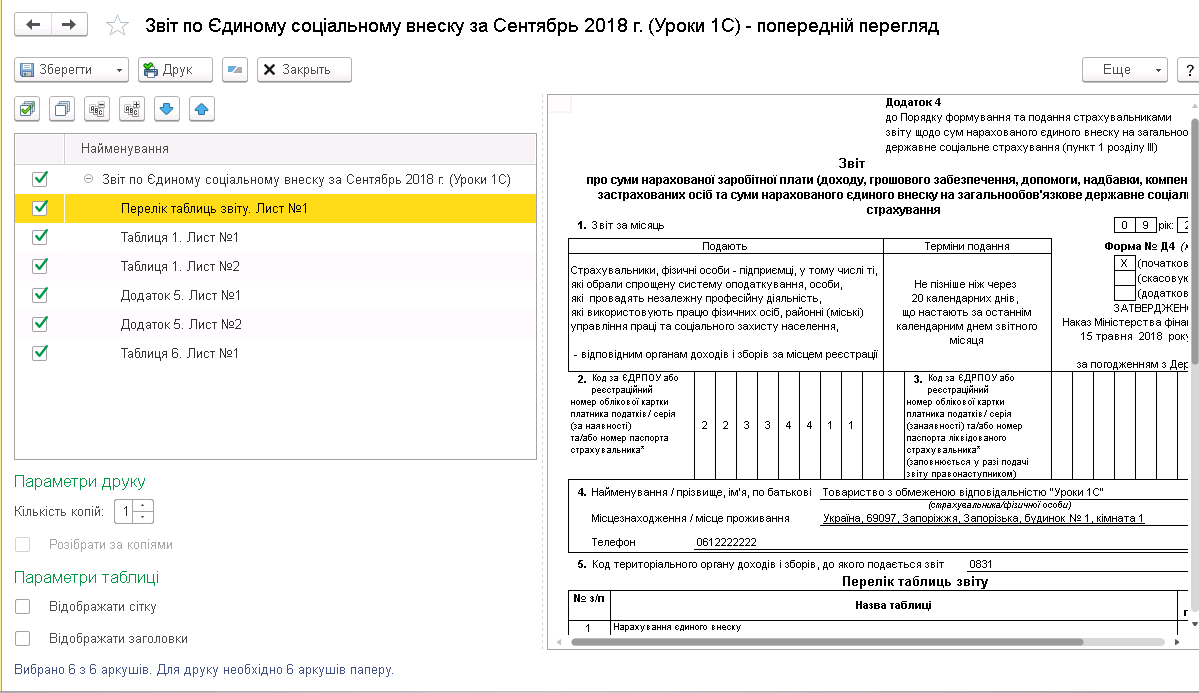Viewport: 1199px width, 693px height.
Task: Uncheck Додаток 5. Лист №2 checkbox
Action: (x=40, y=324)
